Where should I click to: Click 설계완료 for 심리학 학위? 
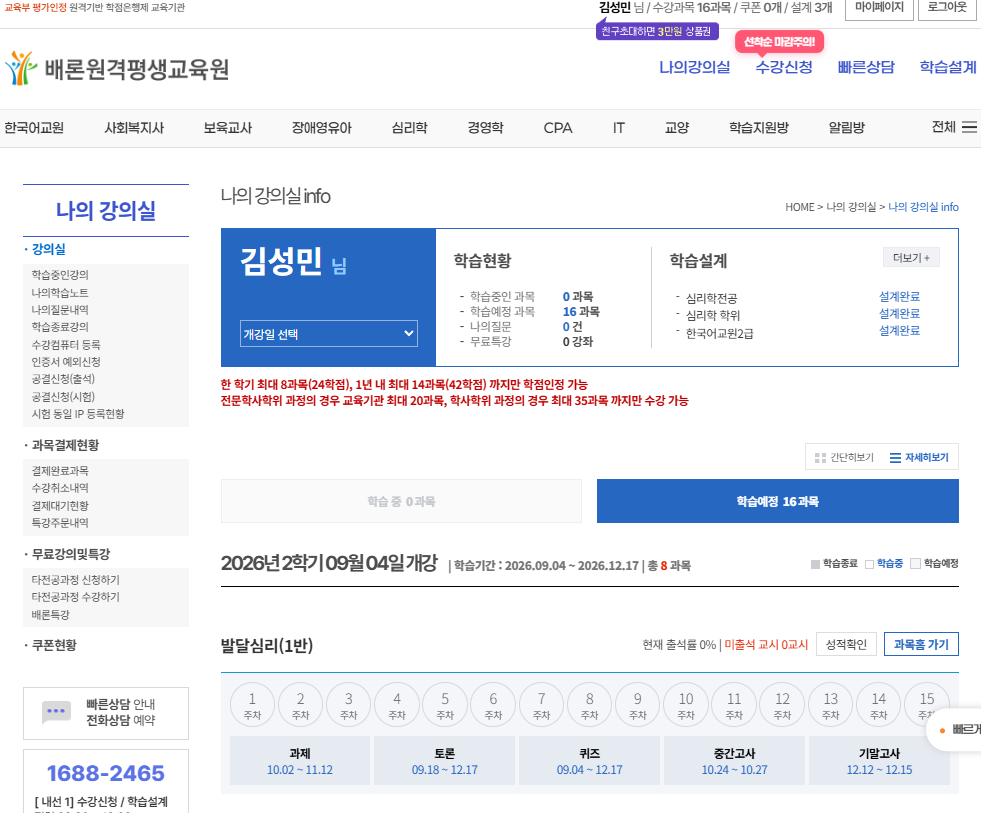(899, 314)
